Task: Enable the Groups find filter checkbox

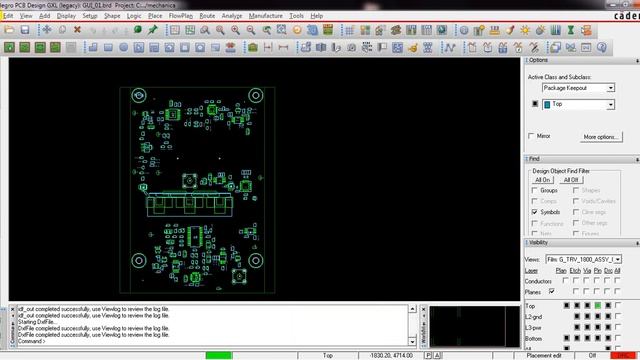Action: 535,191
